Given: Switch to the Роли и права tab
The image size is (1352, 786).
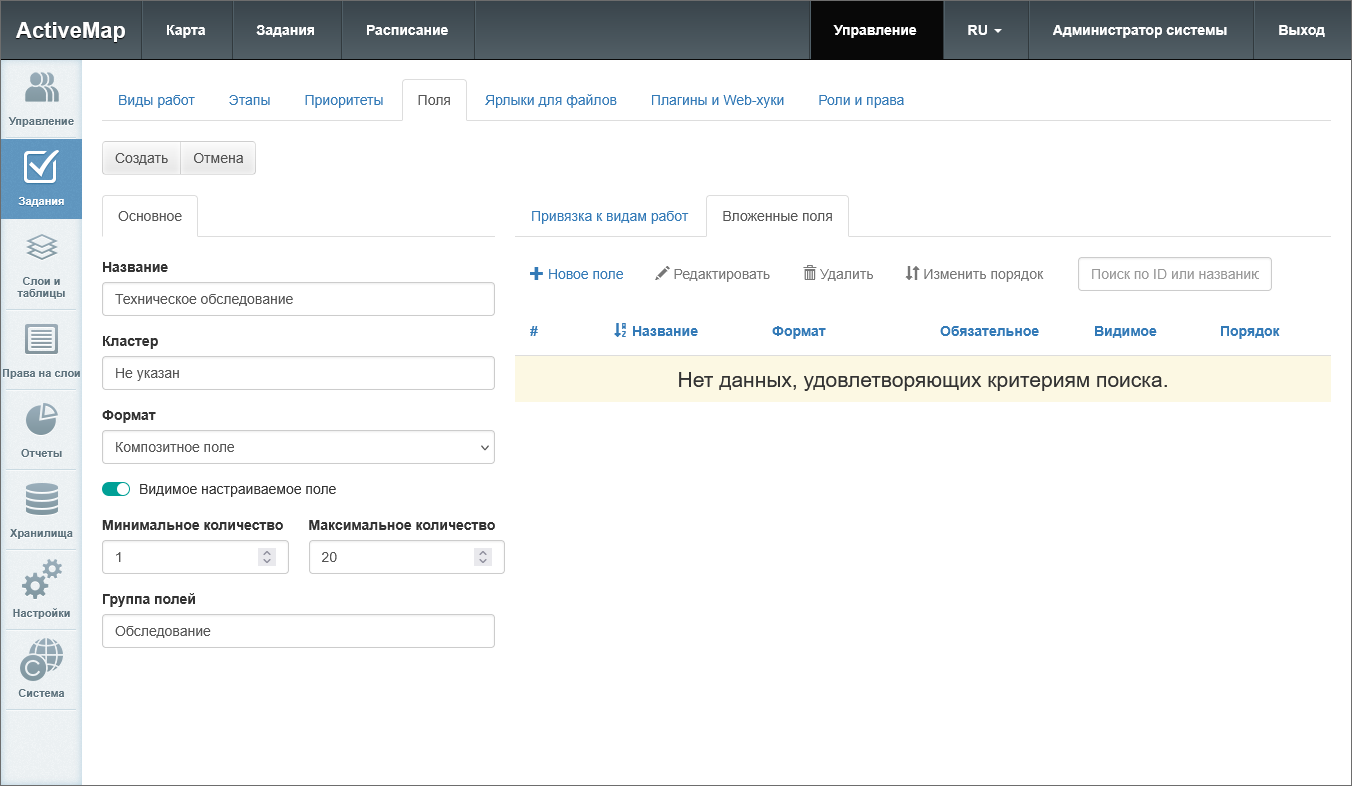Looking at the screenshot, I should click(x=860, y=100).
